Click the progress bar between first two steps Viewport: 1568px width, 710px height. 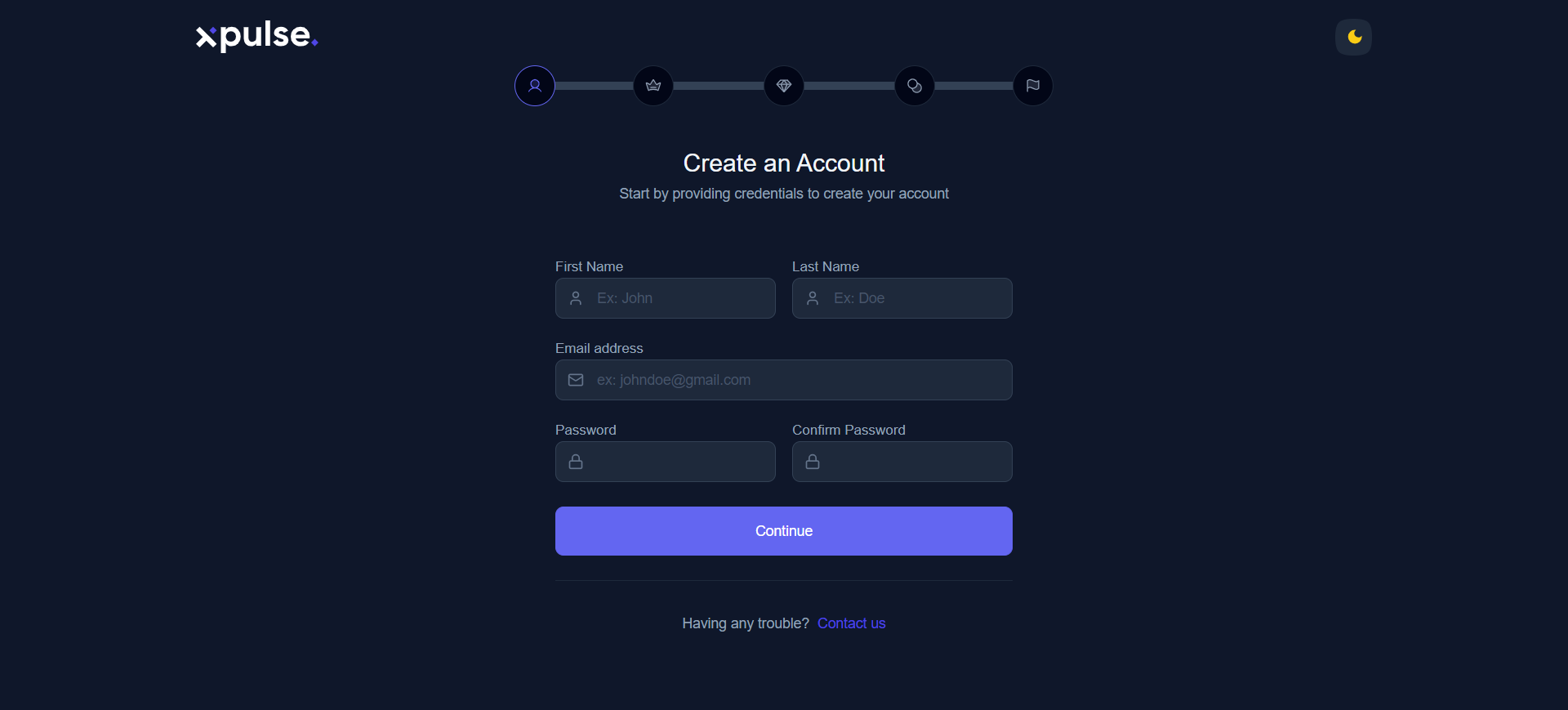click(594, 86)
